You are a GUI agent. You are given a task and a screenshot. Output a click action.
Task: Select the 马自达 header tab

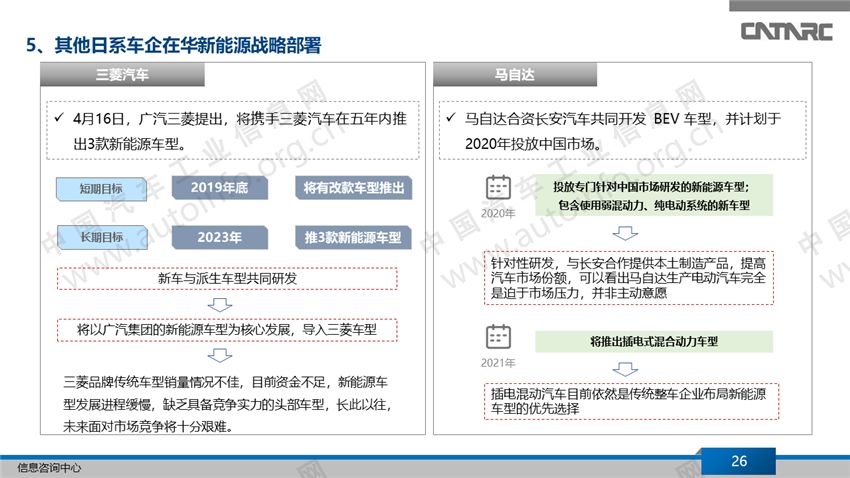click(515, 74)
